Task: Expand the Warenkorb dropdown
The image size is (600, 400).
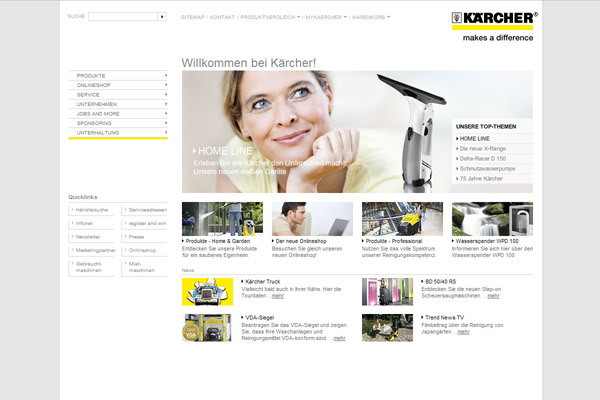Action: [x=371, y=17]
